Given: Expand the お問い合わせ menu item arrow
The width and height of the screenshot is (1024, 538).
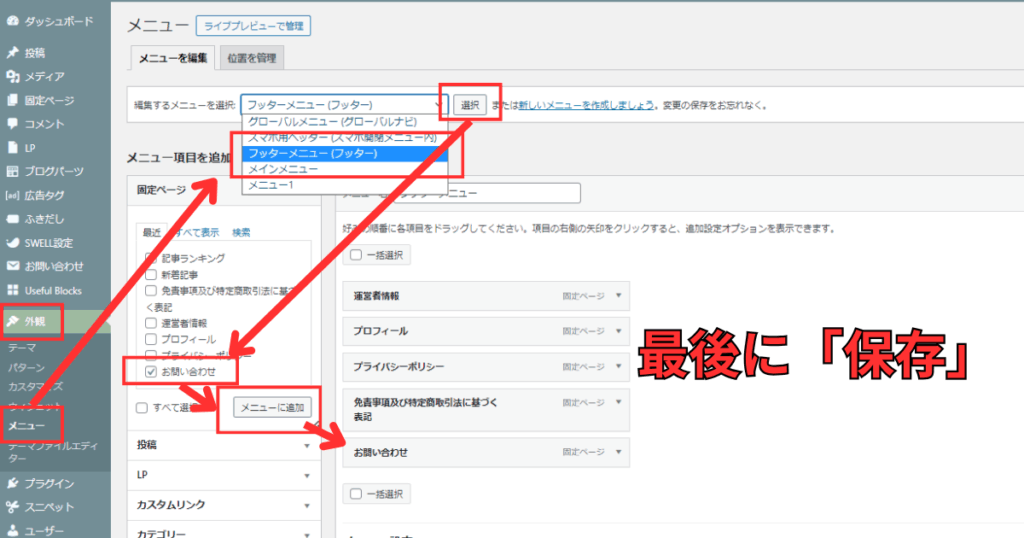Looking at the screenshot, I should [618, 452].
